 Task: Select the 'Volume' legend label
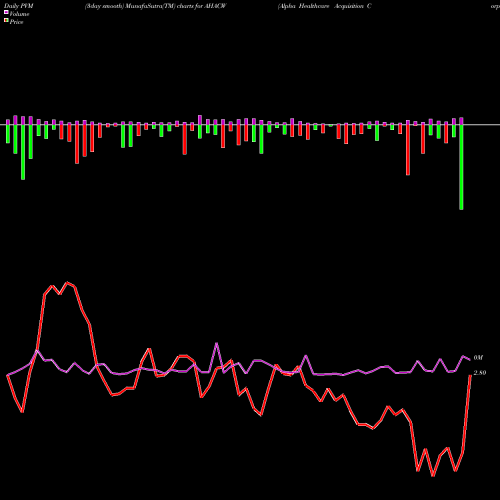pos(19,14)
